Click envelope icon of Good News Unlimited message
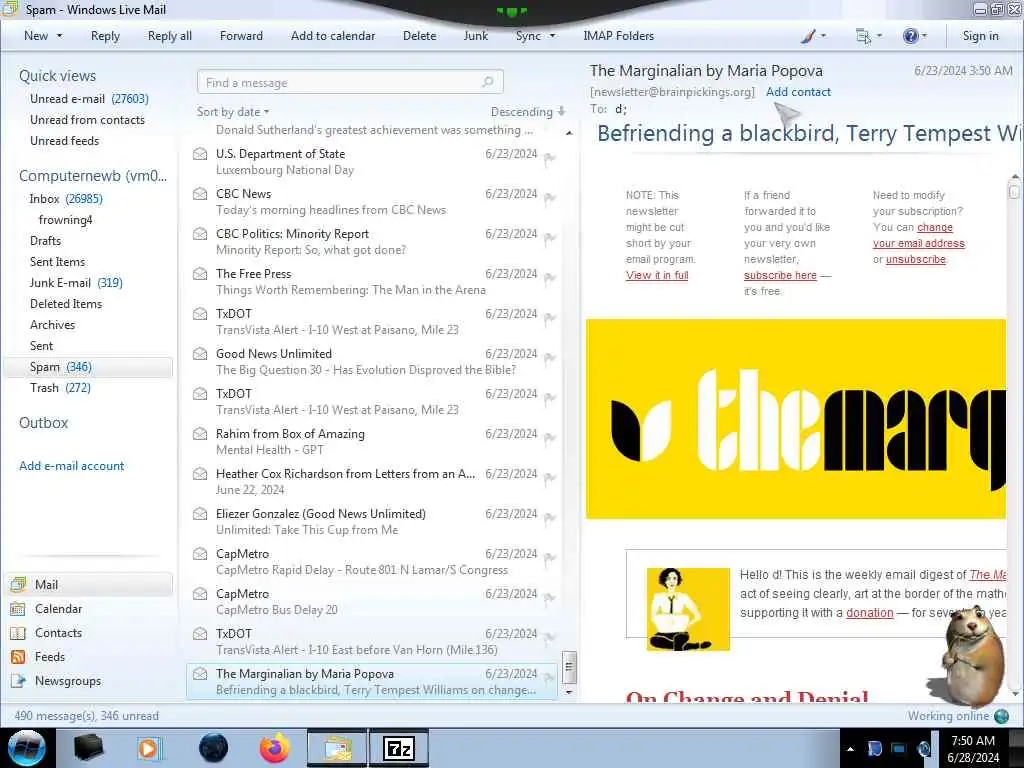Viewport: 1024px width, 768px height. click(200, 354)
